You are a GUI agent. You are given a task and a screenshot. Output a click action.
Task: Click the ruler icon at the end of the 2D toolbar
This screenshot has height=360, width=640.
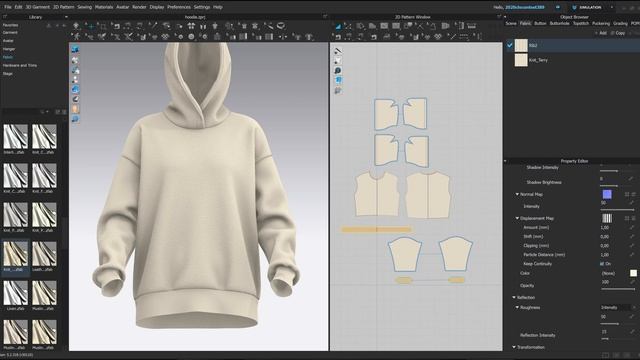[x=471, y=26]
